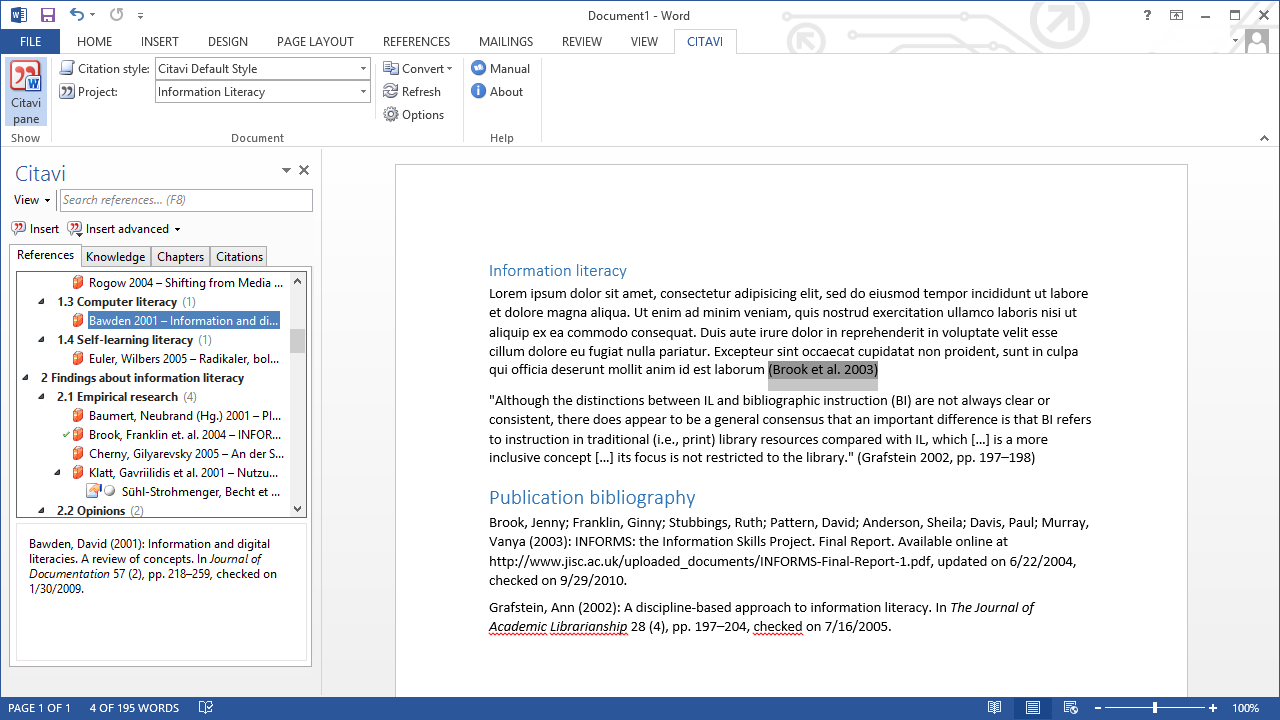The image size is (1280, 720).
Task: Click the Word application icon in title bar
Action: click(x=19, y=15)
